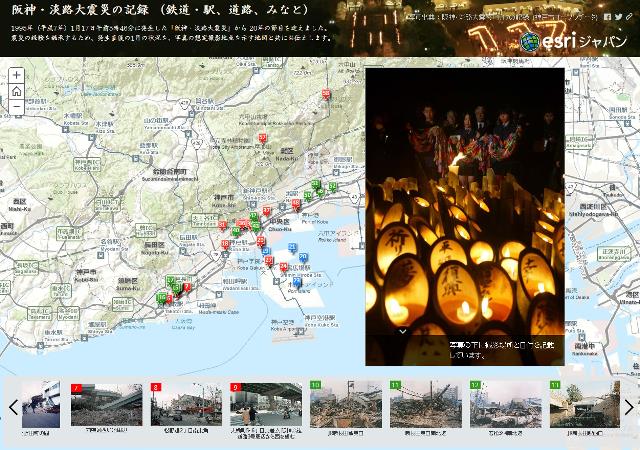Select red map marker 25

click(260, 241)
